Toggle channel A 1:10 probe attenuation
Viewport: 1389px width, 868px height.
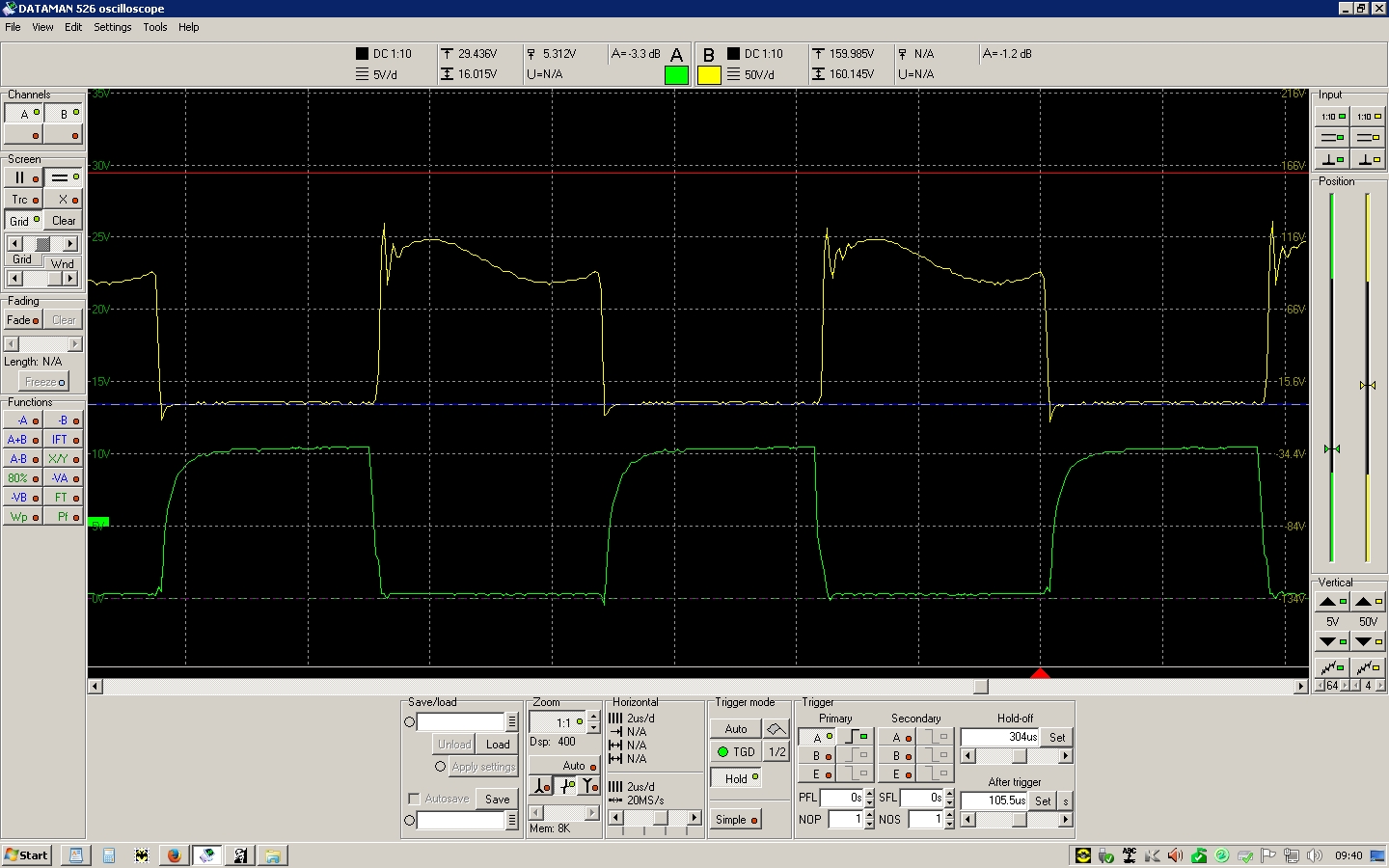1333,117
